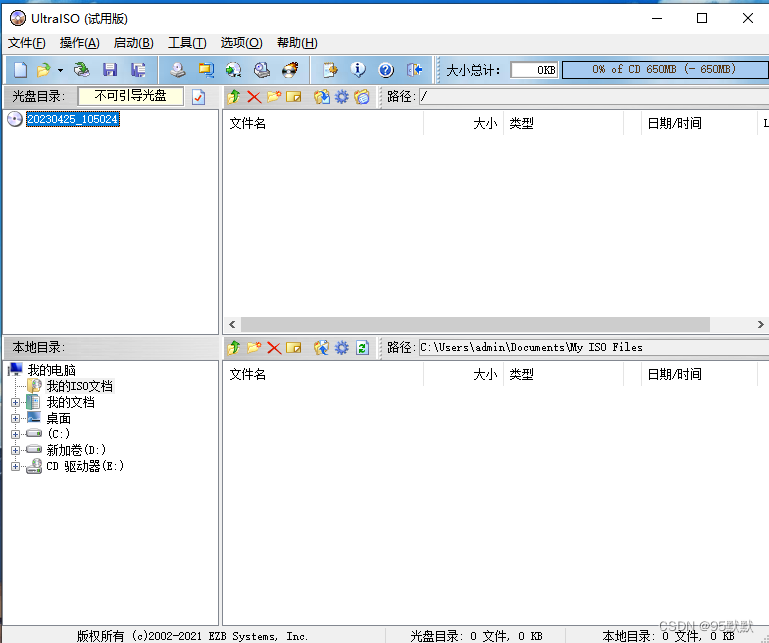Click the 不可引导光盘 boot type box
Viewport: 769px width, 643px height.
point(130,96)
